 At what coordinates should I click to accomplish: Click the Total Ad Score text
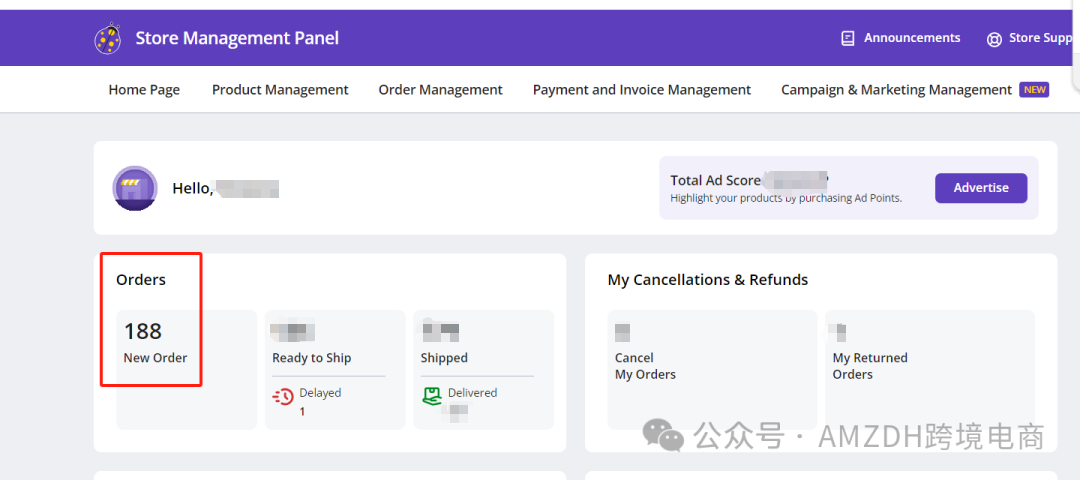point(715,180)
